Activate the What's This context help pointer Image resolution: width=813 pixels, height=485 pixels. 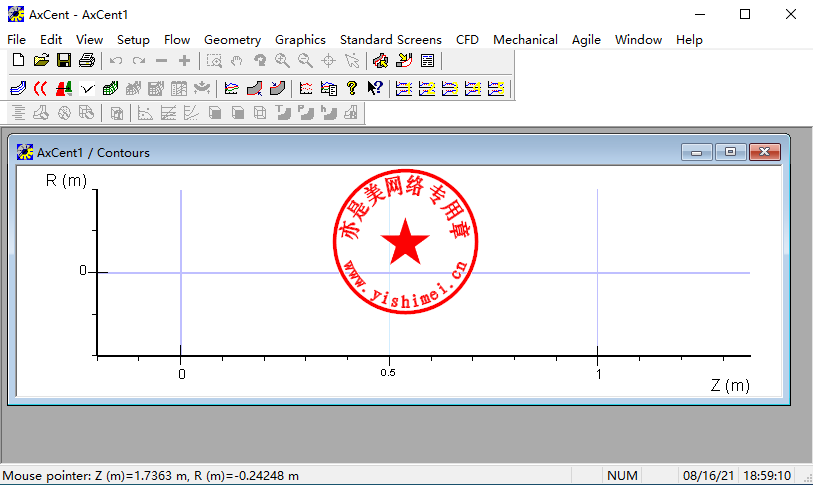click(x=375, y=88)
